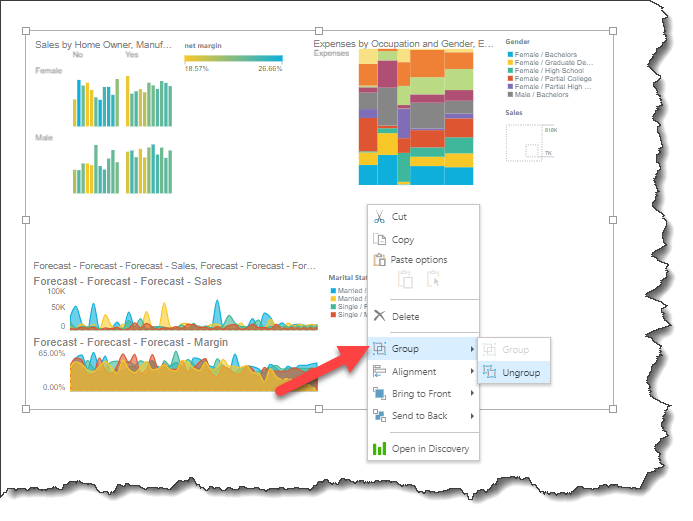Expand the Bring to Front submenu arrow
This screenshot has height=521, width=693.
point(472,394)
